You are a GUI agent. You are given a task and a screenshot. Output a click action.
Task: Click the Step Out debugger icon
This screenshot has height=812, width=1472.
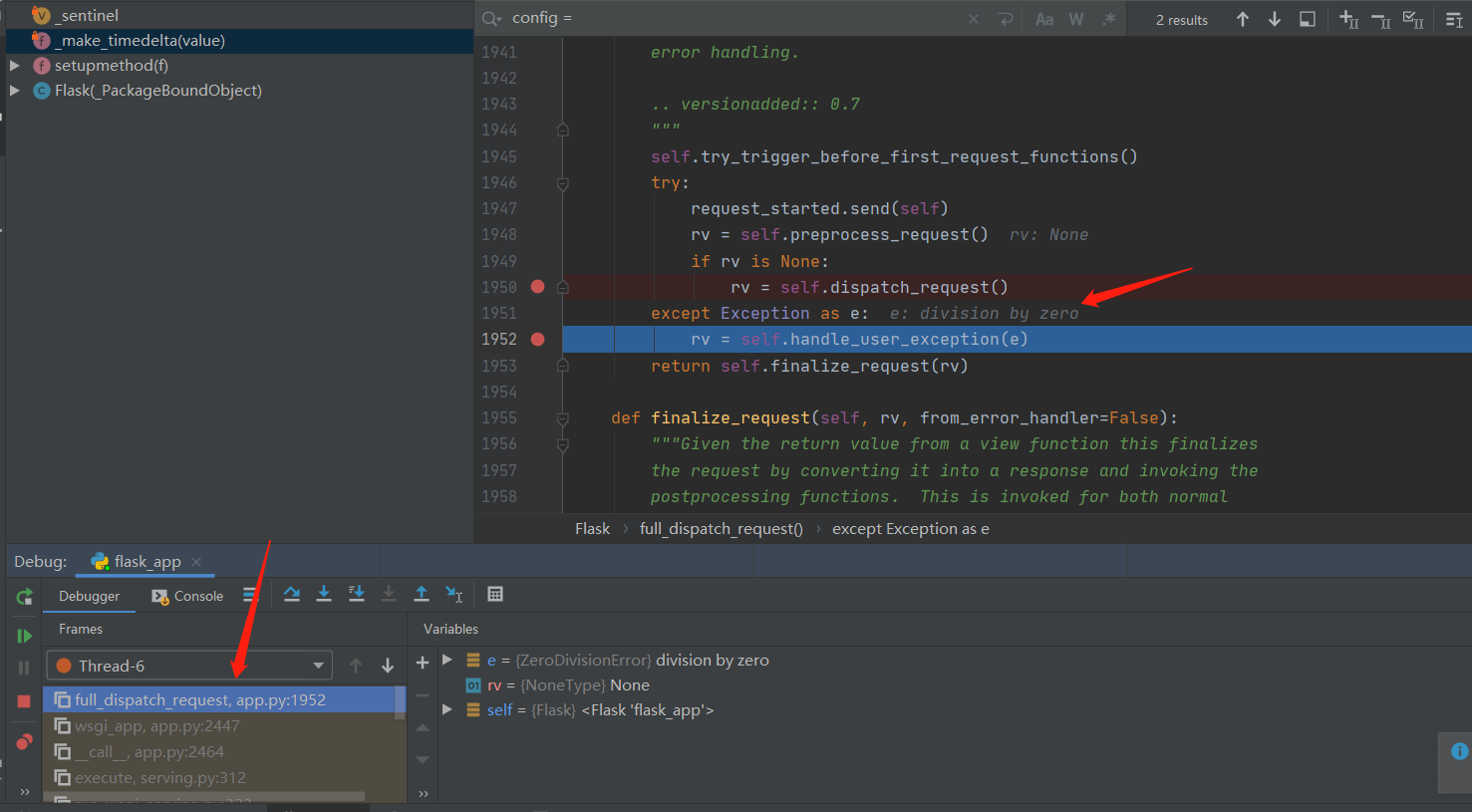click(x=422, y=595)
